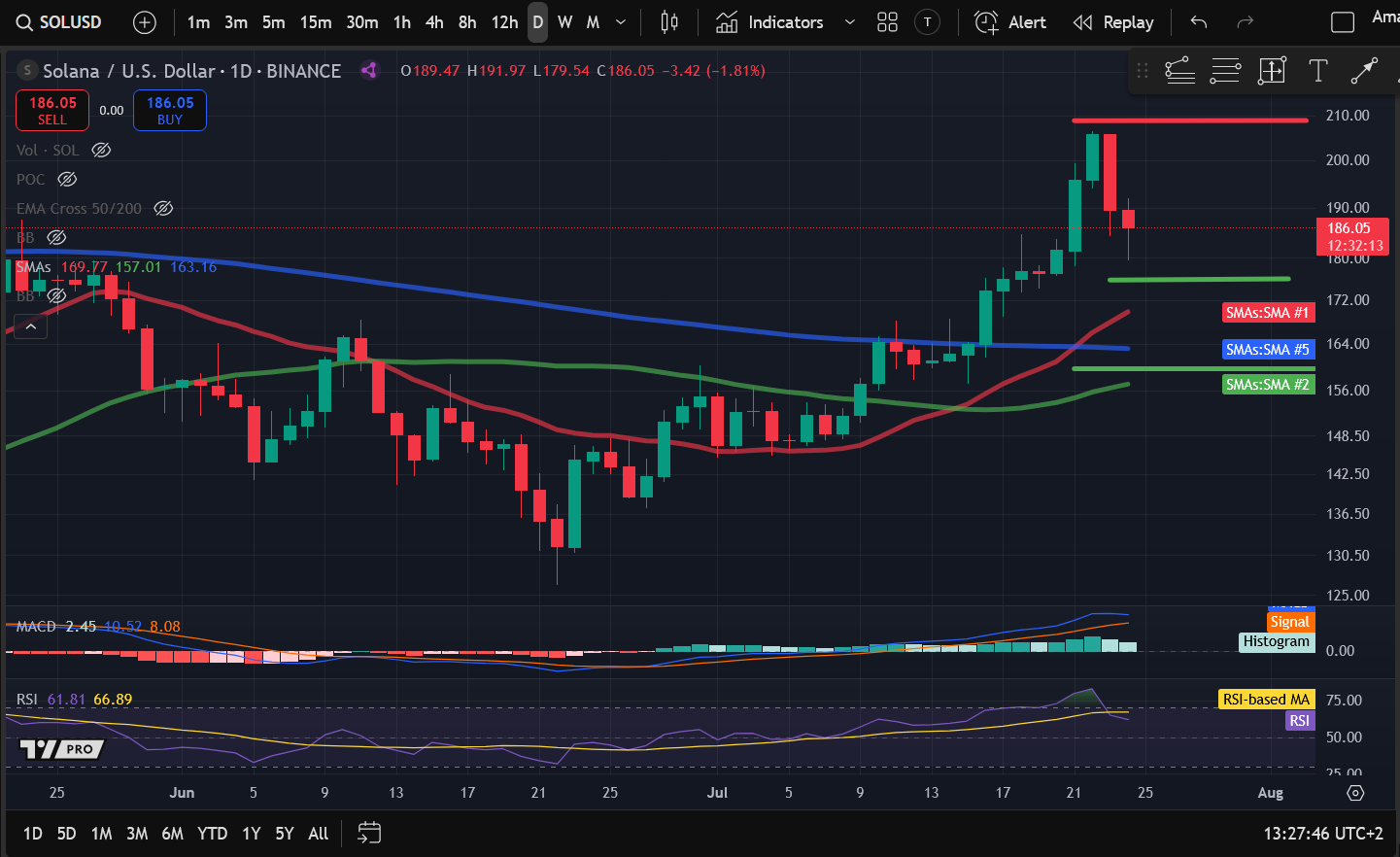The width and height of the screenshot is (1400, 857).
Task: Open price axis settings gear
Action: 1355,793
